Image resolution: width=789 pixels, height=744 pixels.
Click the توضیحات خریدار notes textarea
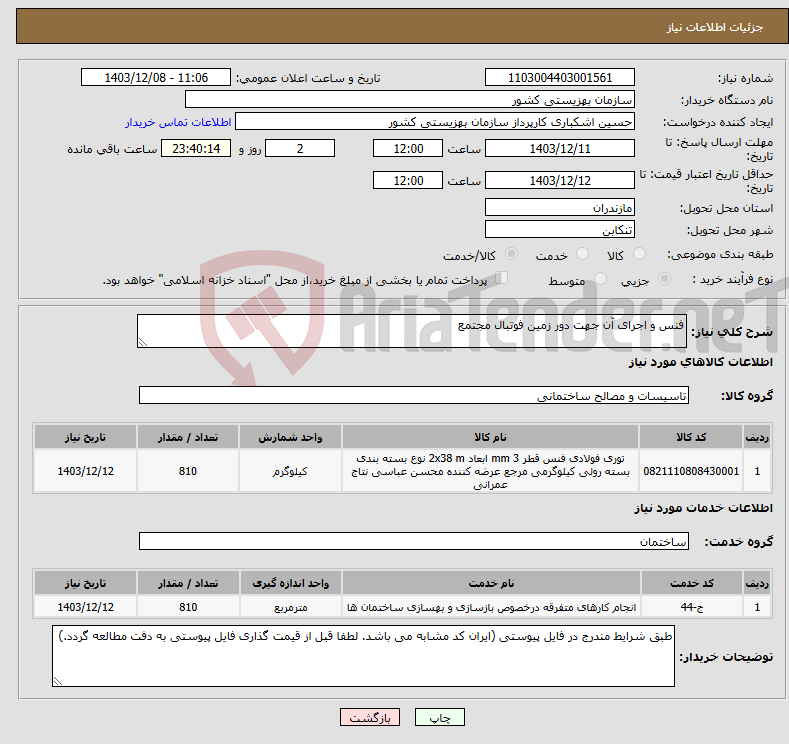363,656
